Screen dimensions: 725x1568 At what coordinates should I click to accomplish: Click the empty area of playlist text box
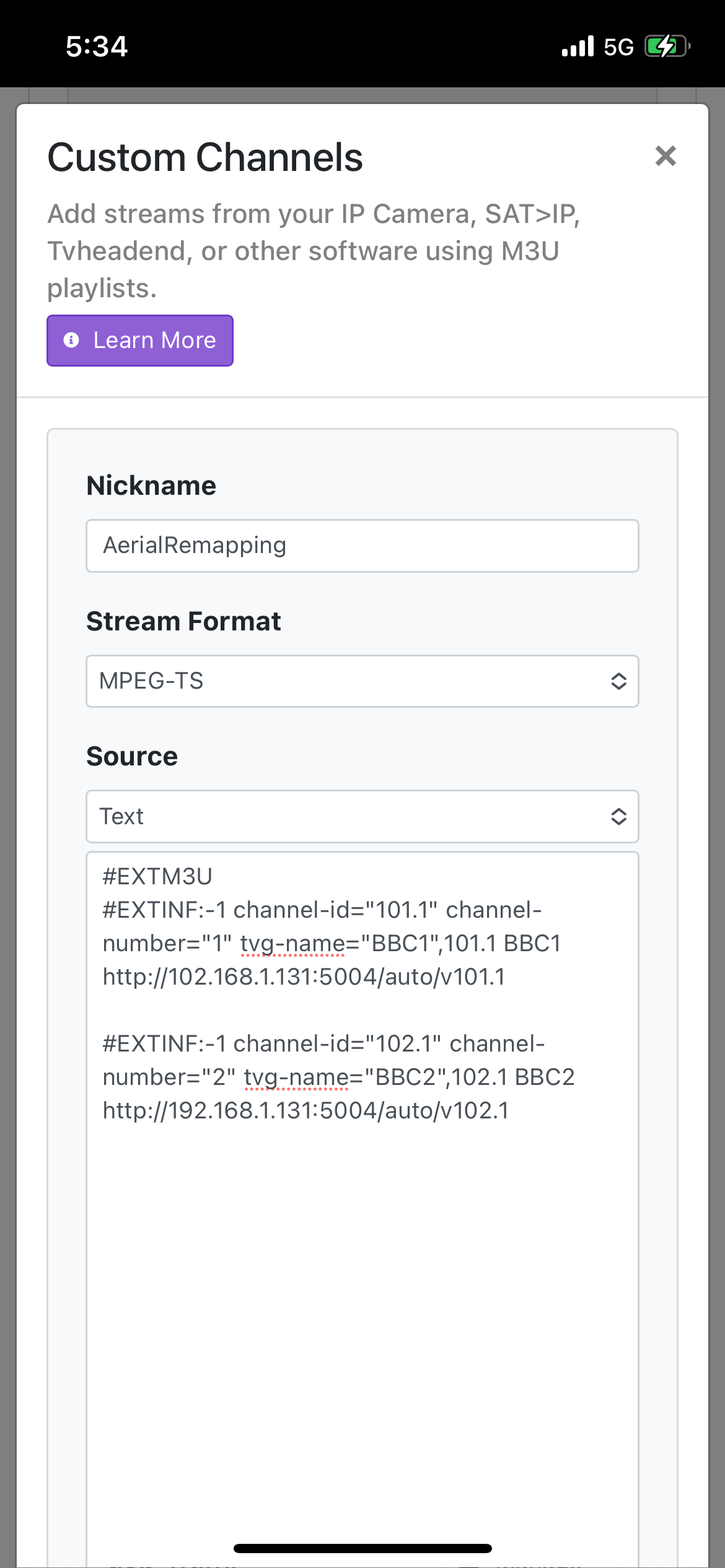pos(362,1300)
